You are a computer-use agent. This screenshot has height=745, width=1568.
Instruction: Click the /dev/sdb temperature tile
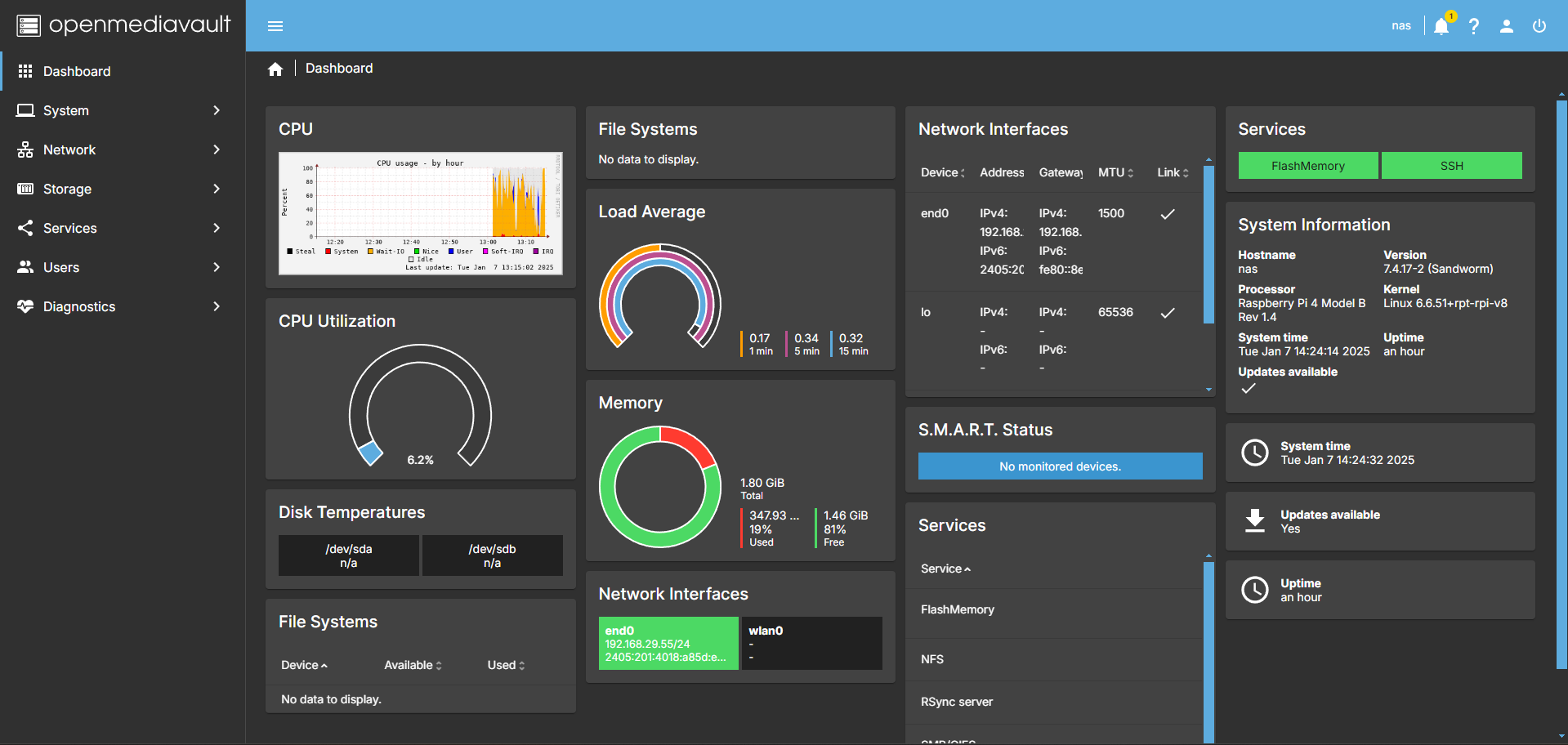point(493,555)
